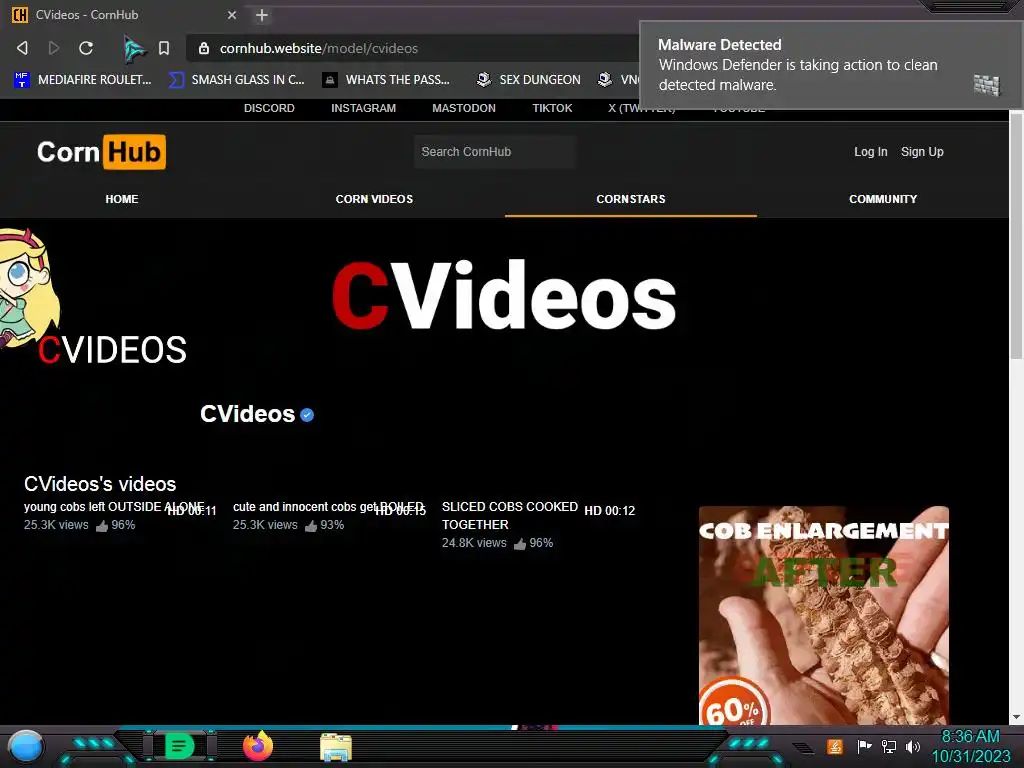
Task: Click the browser forward arrow
Action: tap(54, 48)
